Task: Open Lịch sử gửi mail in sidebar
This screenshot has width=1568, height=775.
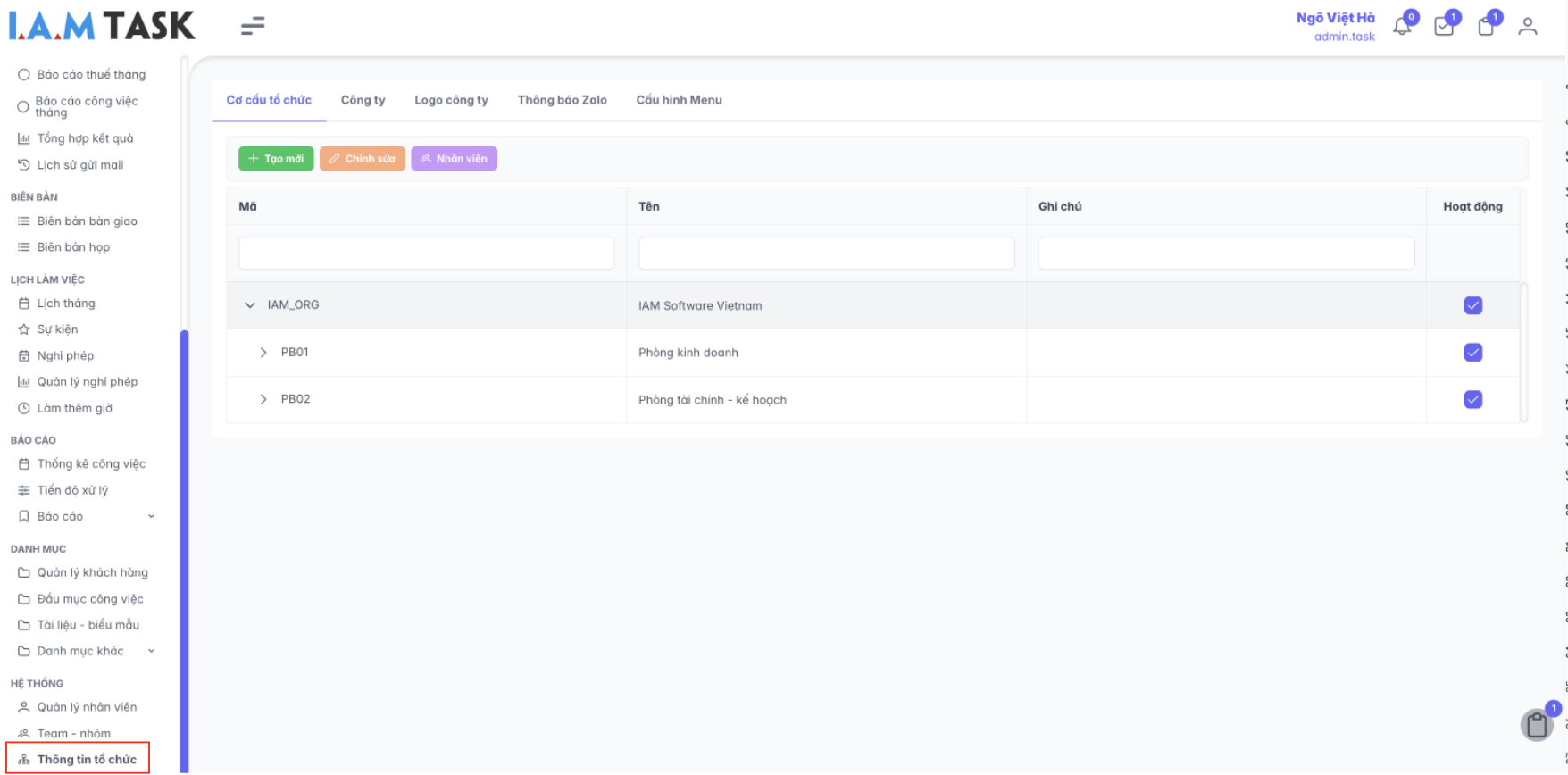Action: [x=79, y=165]
